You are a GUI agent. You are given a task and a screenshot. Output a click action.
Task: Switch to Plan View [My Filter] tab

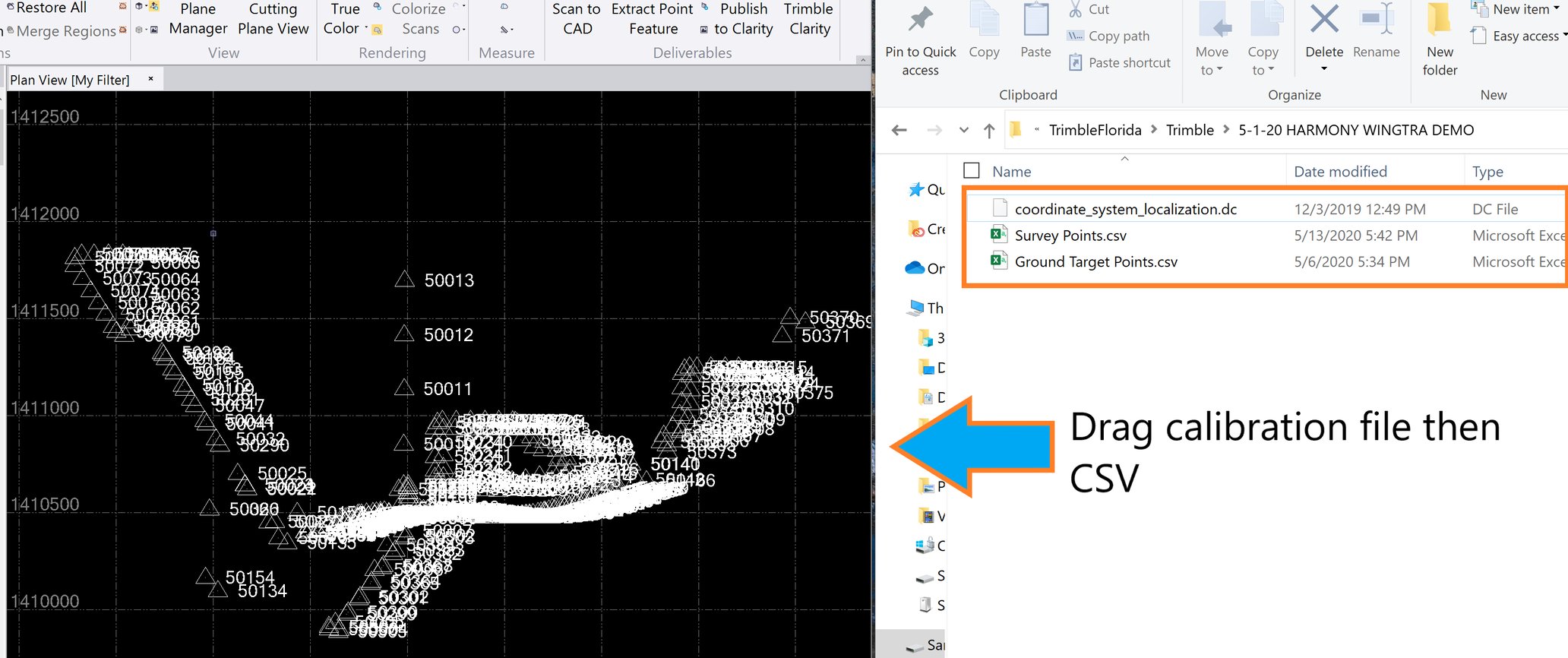coord(70,80)
